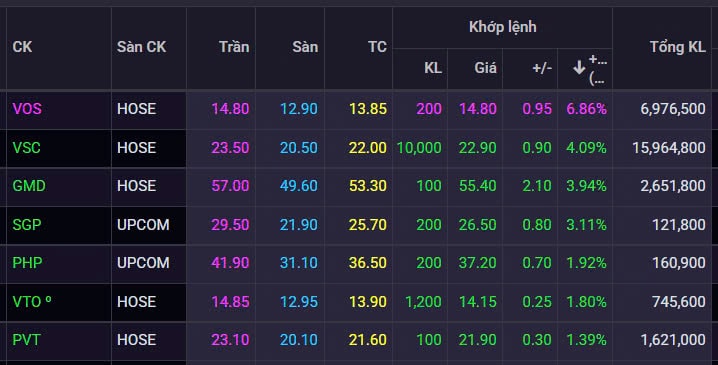The height and width of the screenshot is (365, 718).
Task: Sort by the Giá sub-column header
Action: tap(485, 68)
